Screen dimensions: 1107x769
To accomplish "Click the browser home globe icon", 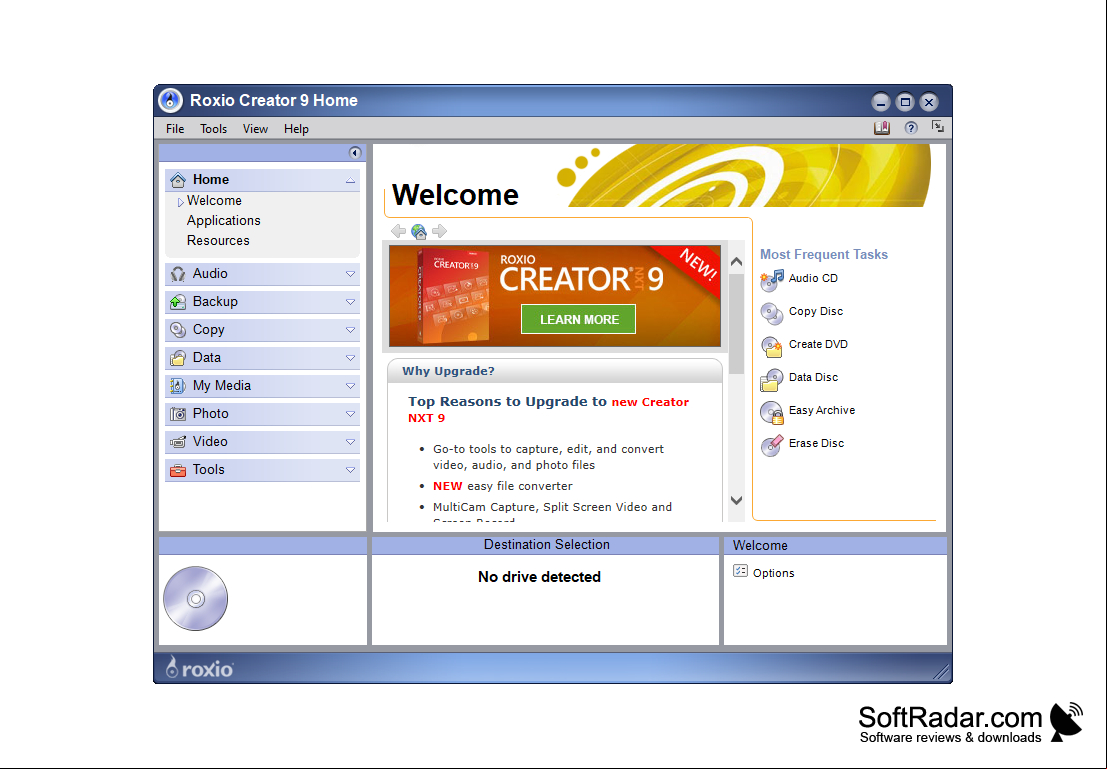I will 419,231.
